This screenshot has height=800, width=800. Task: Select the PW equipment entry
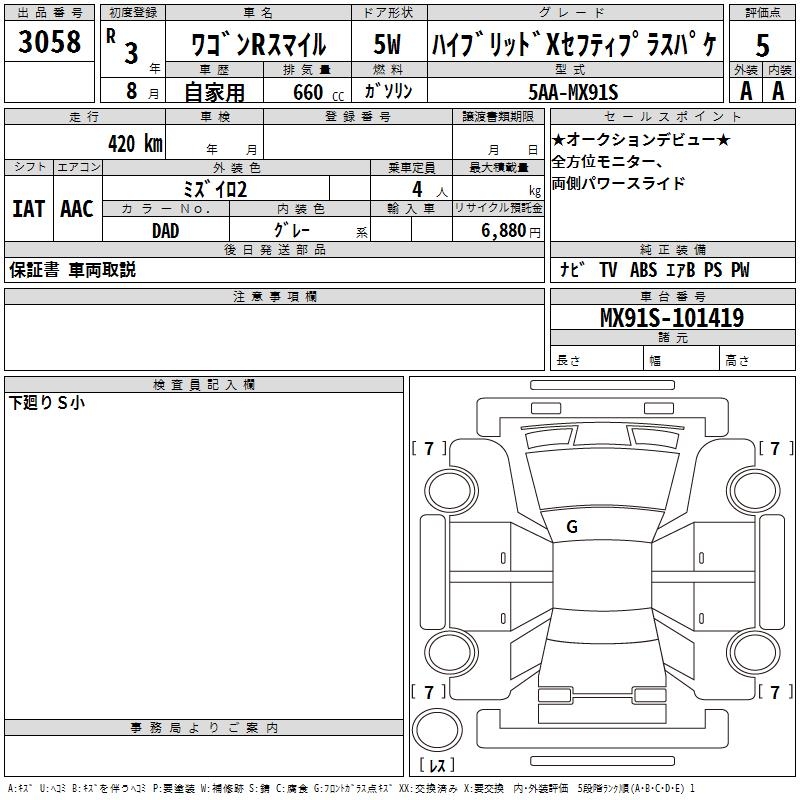click(x=740, y=270)
